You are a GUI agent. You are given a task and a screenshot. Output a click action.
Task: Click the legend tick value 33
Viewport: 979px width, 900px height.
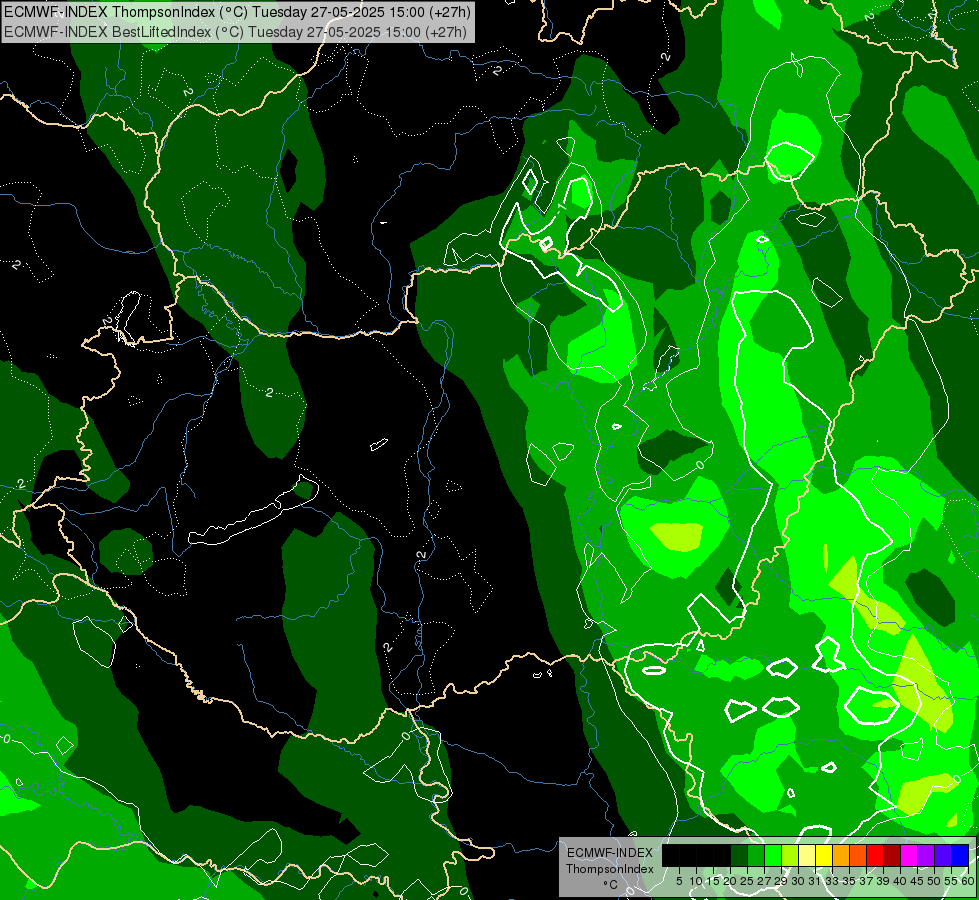click(832, 881)
